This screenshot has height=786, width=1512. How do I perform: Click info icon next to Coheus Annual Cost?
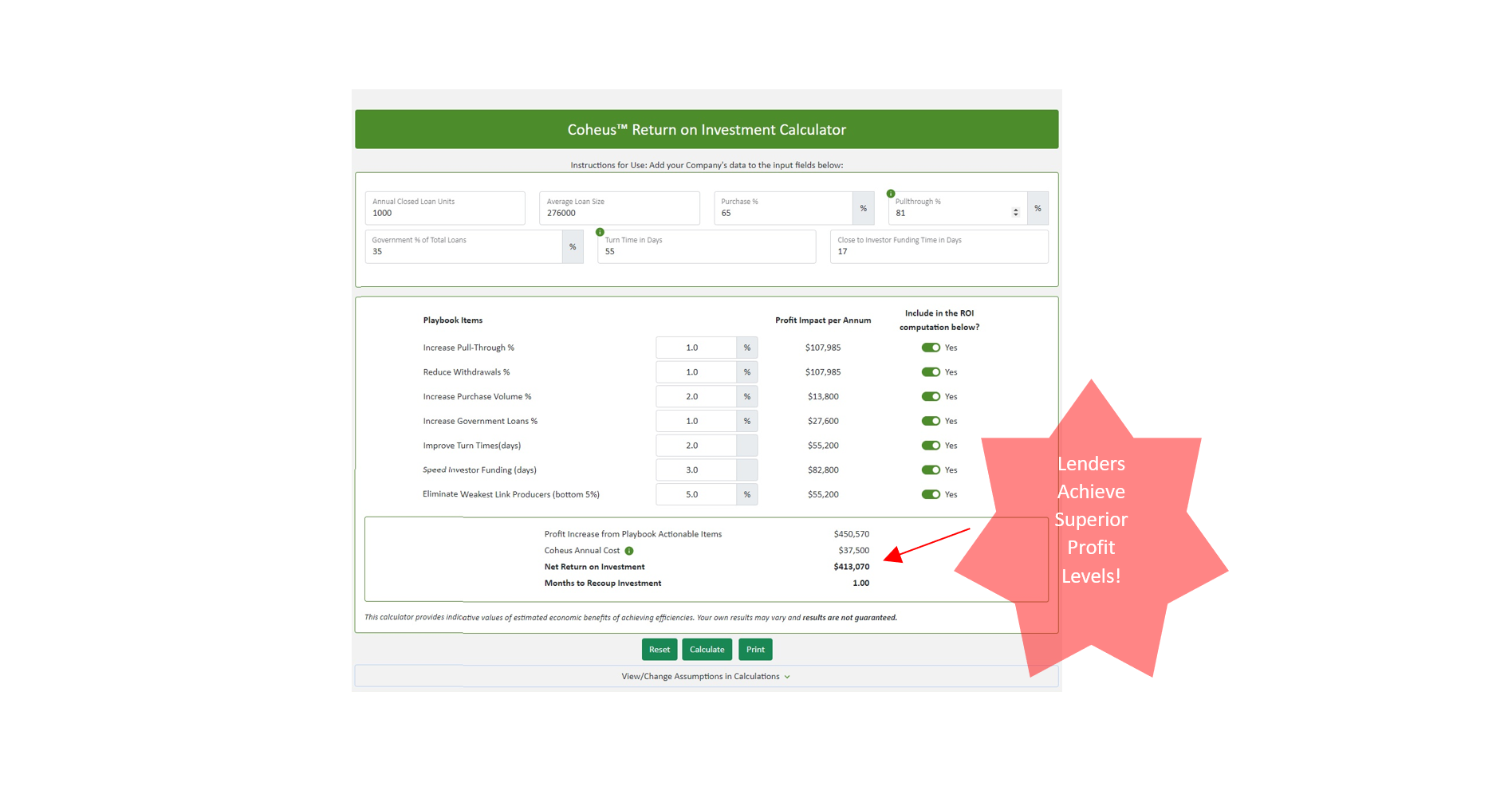coord(629,551)
